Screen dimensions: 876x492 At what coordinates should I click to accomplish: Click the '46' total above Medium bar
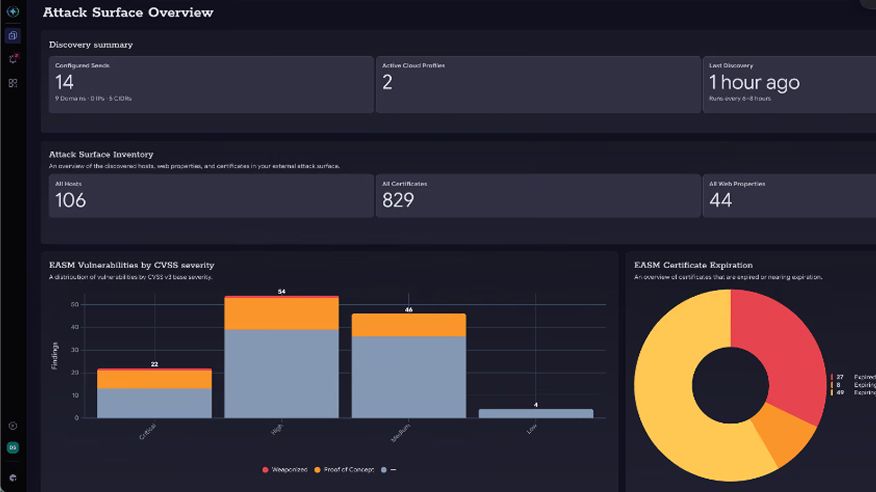tap(408, 309)
